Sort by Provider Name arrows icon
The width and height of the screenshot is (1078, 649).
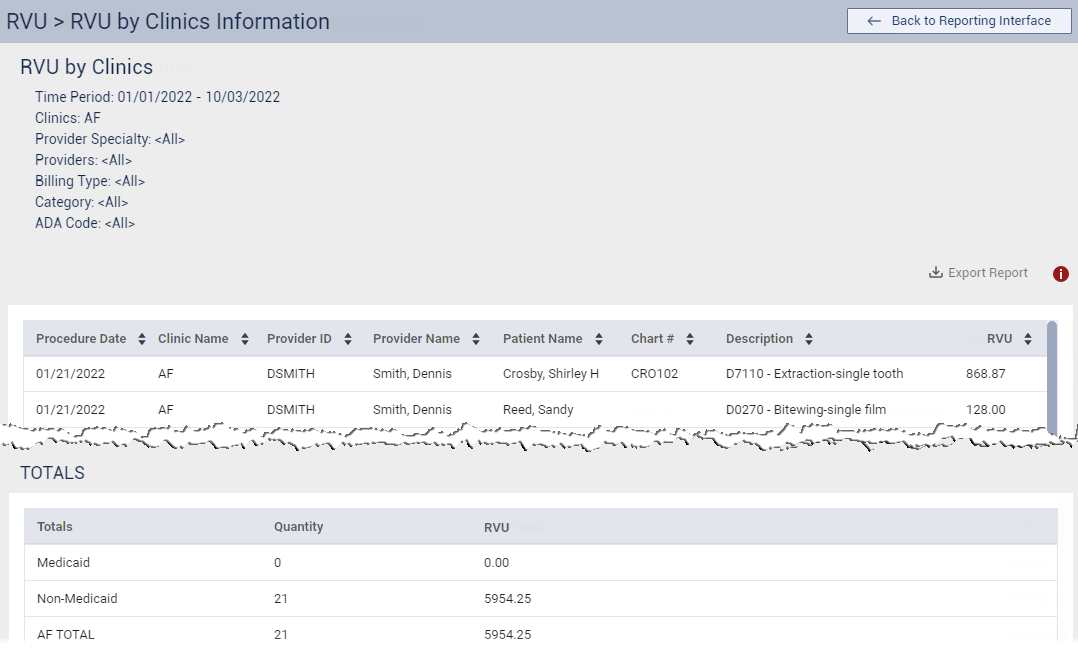click(476, 339)
